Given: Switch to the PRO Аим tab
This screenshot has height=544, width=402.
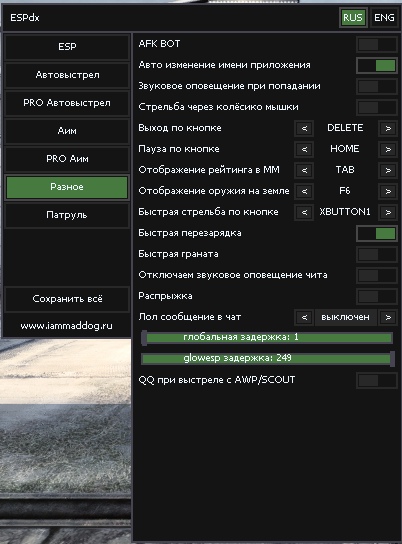Looking at the screenshot, I should pos(67,159).
